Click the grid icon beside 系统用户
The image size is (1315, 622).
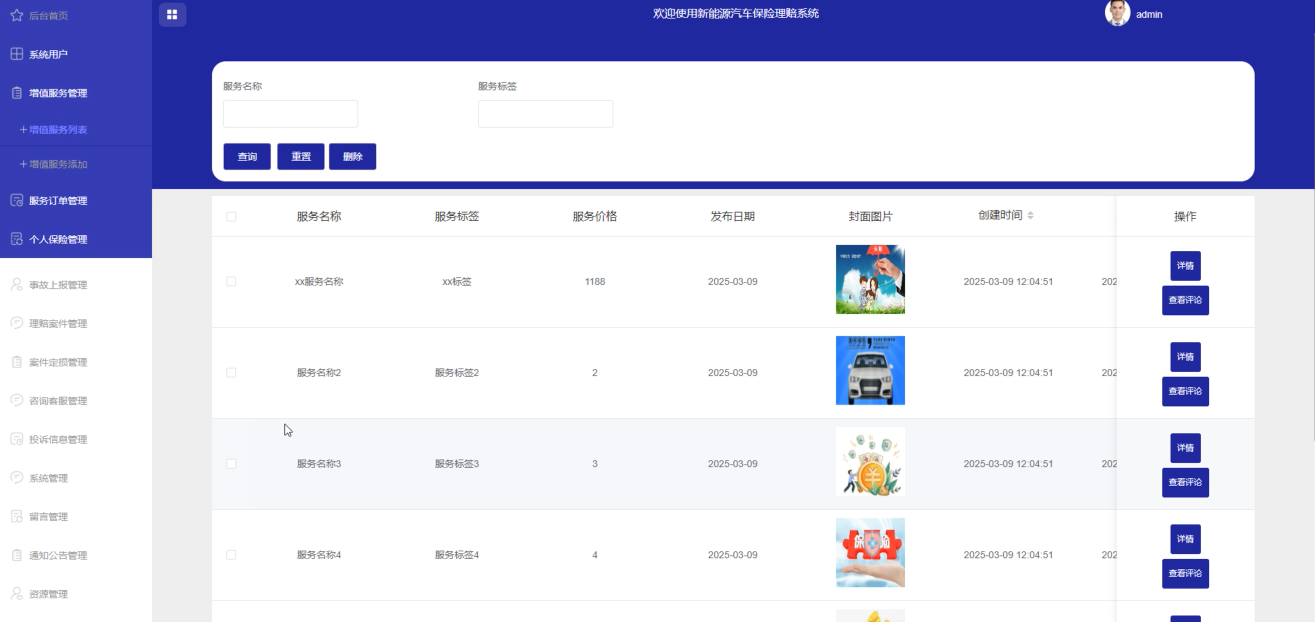(16, 54)
